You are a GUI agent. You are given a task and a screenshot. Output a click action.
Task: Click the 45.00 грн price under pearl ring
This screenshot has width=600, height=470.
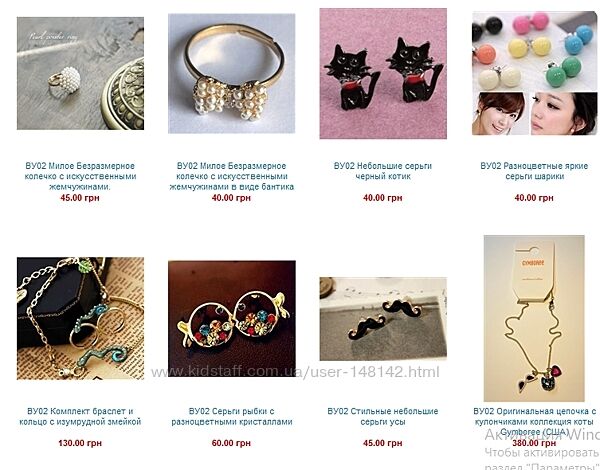80,198
